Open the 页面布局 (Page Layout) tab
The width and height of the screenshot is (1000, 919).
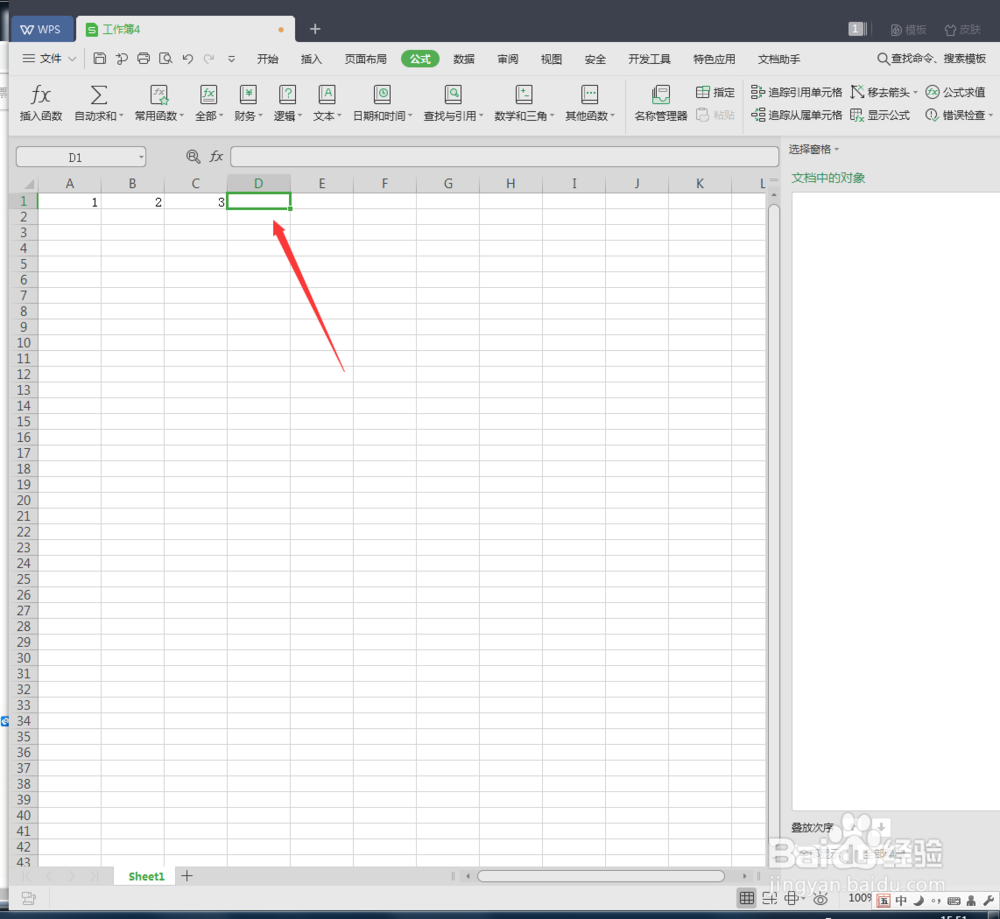click(365, 59)
